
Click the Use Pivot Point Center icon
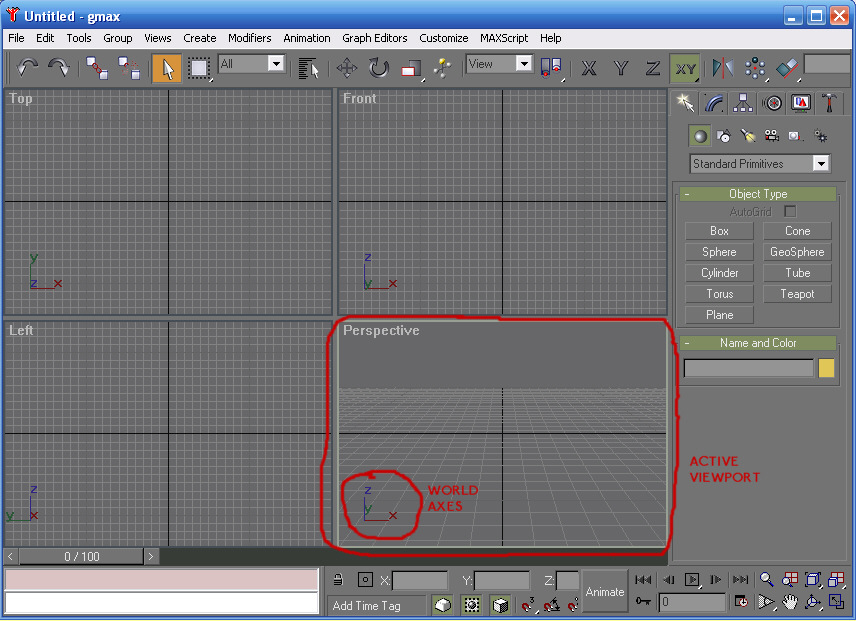click(551, 68)
